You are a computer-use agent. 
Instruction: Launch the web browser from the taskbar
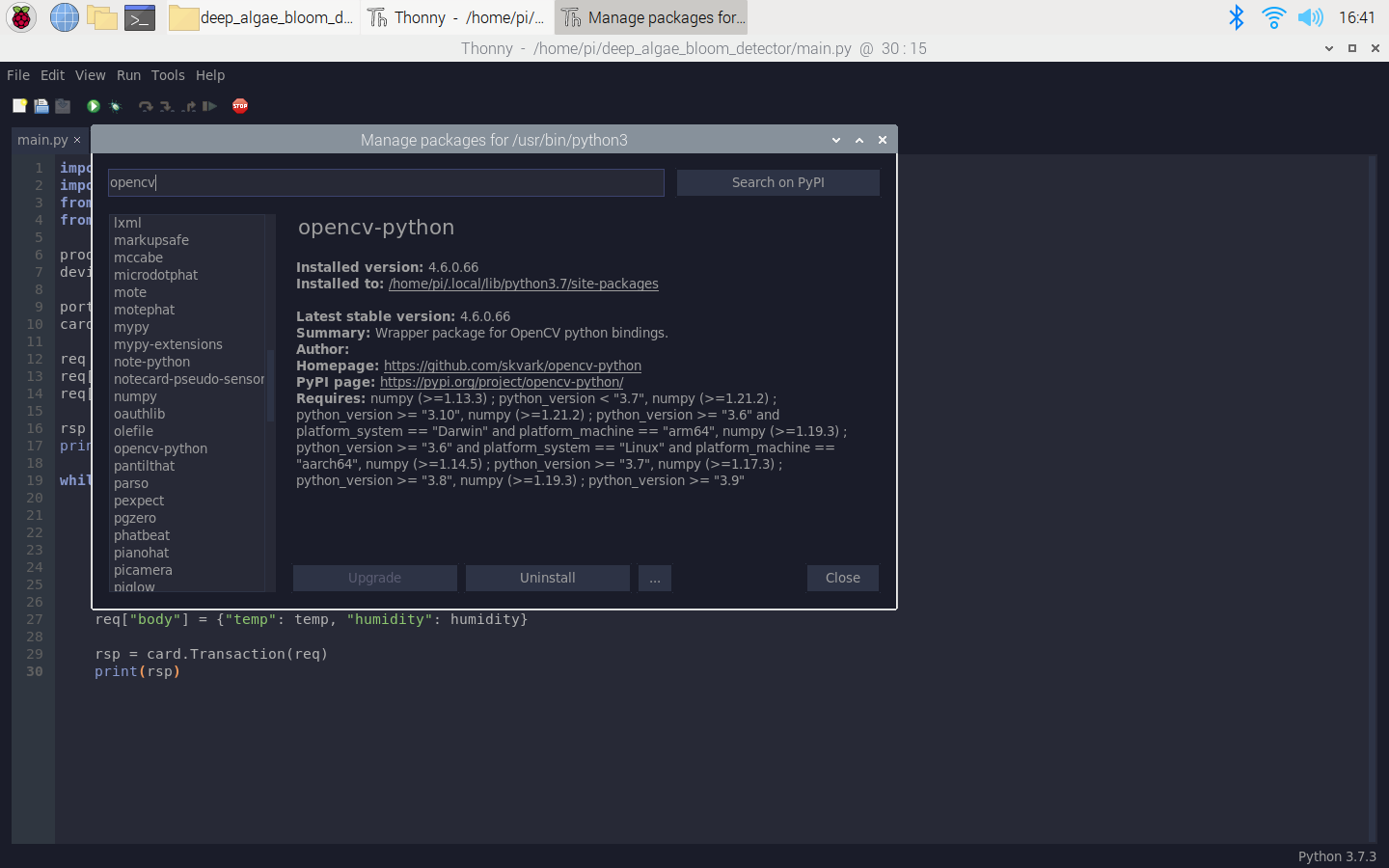64,17
